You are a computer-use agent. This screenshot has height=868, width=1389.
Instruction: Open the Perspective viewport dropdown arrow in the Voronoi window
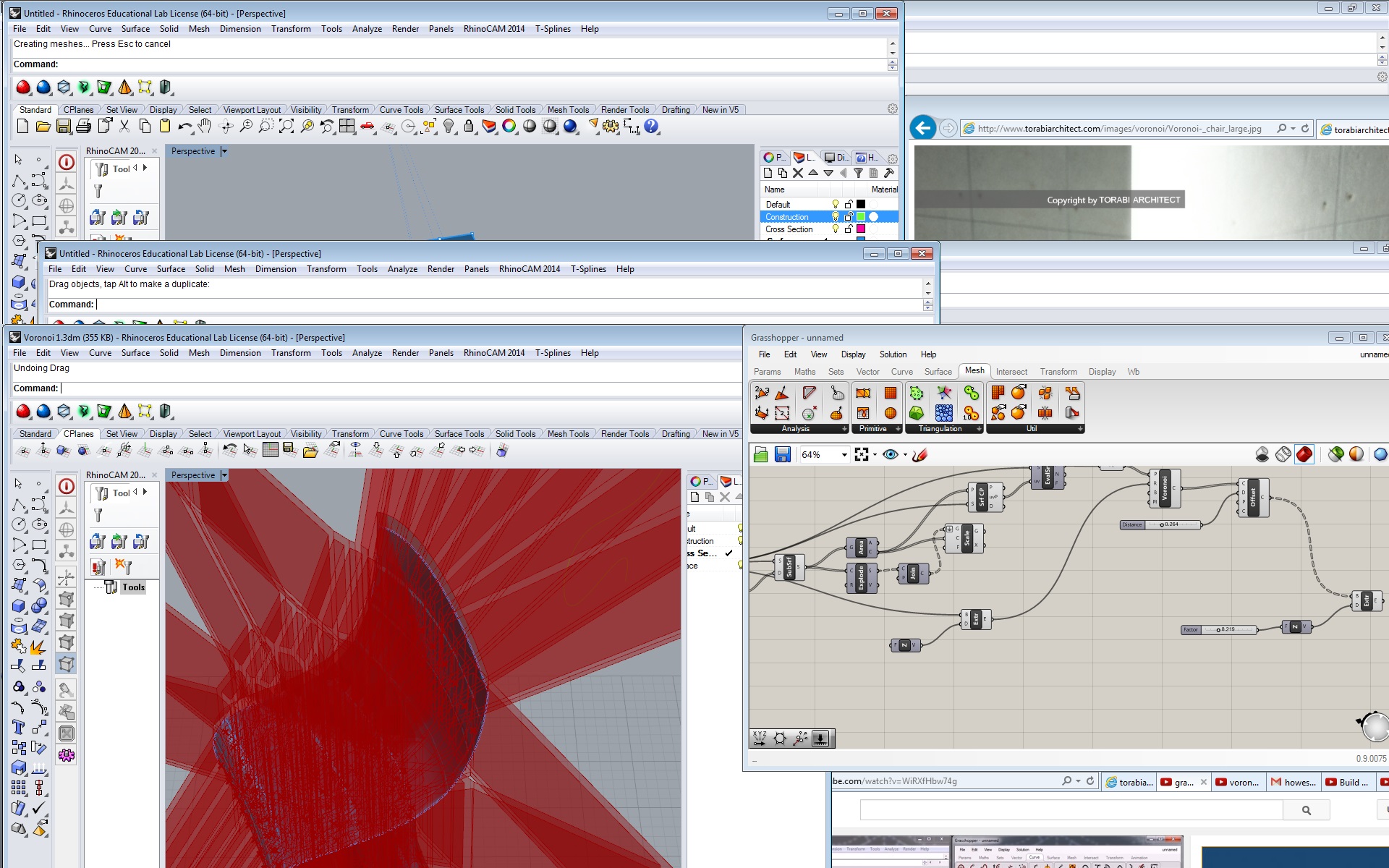click(x=224, y=475)
